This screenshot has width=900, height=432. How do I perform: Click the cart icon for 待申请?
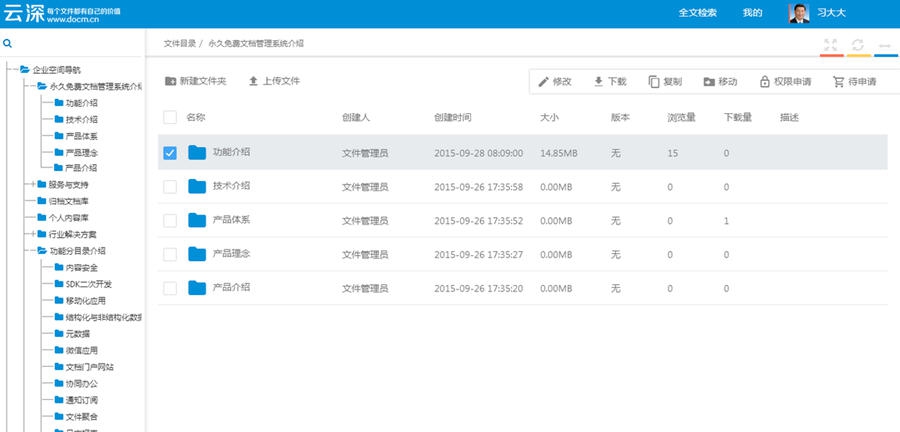(839, 81)
